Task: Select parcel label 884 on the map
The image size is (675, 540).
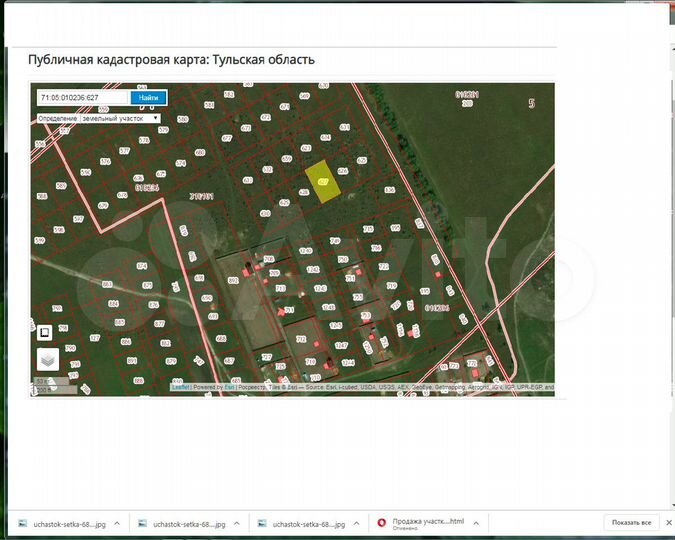Action: pos(113,304)
